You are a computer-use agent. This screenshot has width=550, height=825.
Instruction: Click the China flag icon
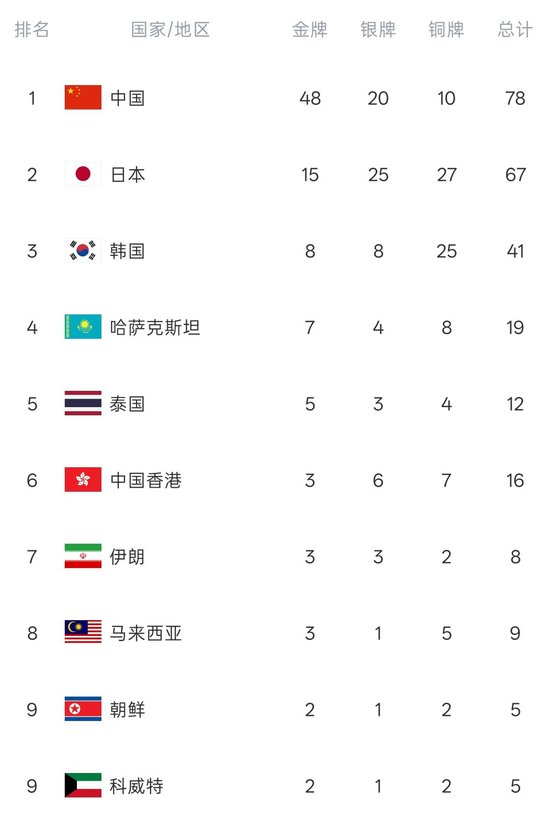(83, 97)
